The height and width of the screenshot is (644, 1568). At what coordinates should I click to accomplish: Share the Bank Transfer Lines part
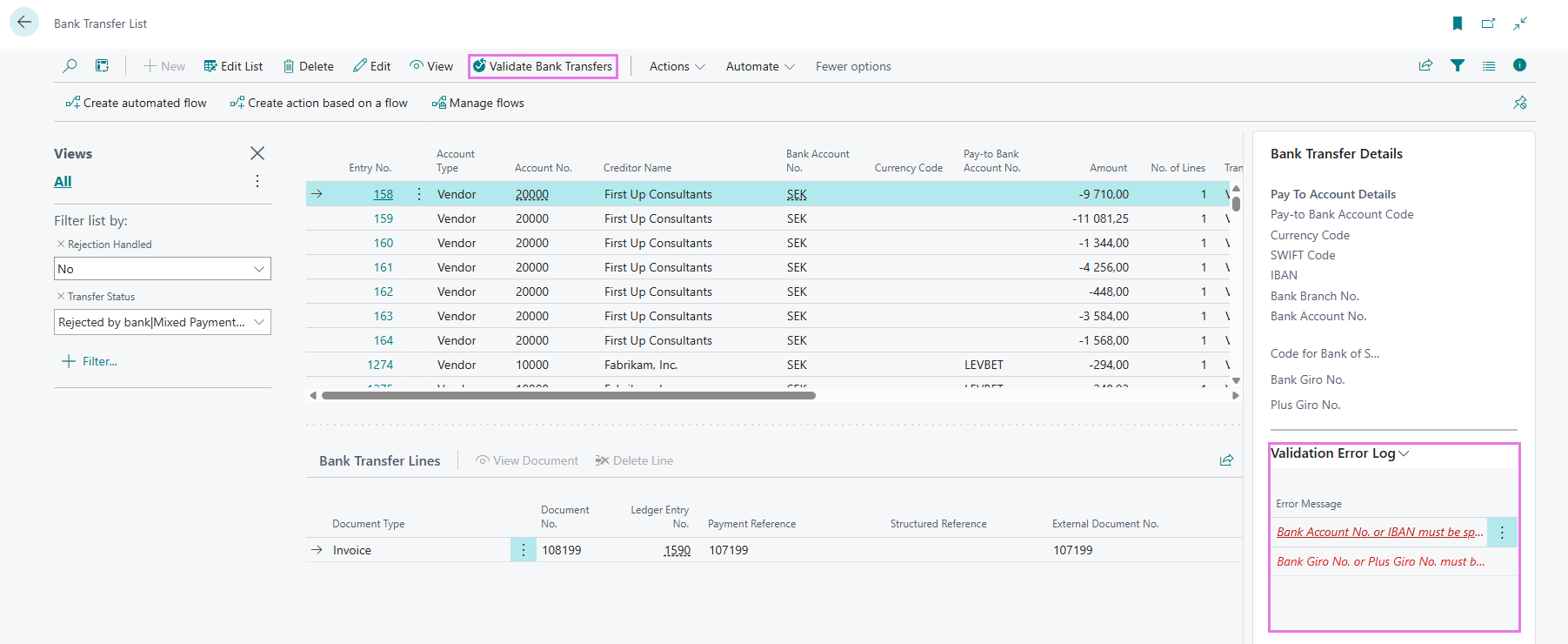1226,460
